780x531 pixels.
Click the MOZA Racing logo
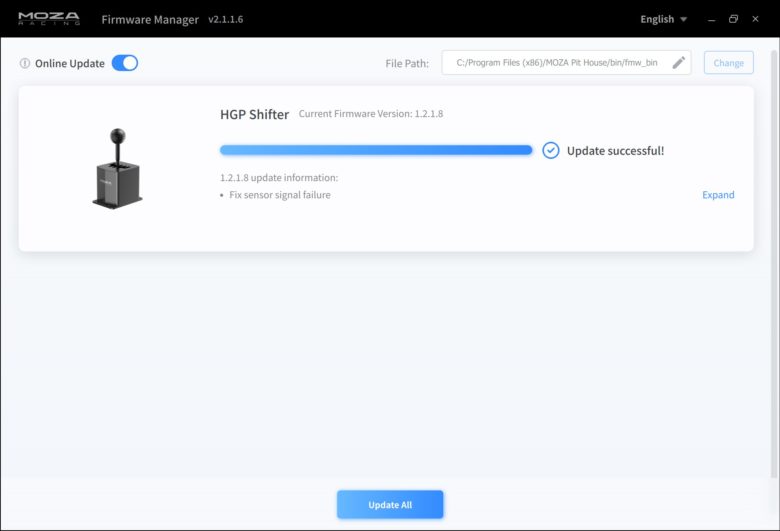(x=49, y=19)
